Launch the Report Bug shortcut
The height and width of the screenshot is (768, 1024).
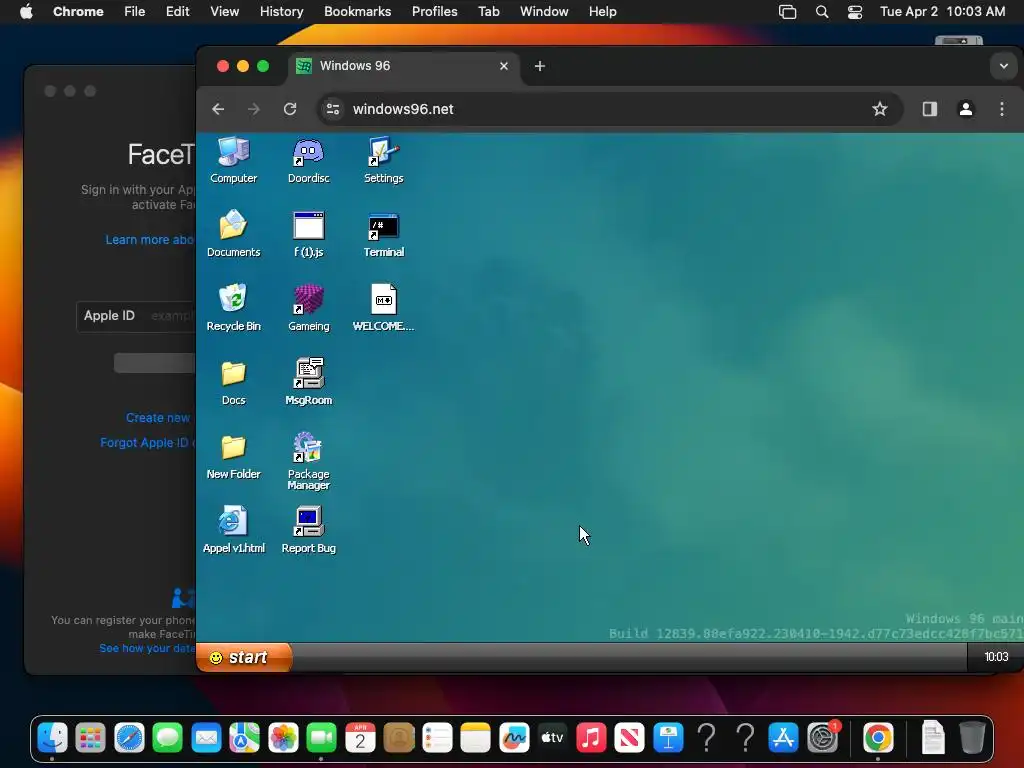click(x=308, y=529)
